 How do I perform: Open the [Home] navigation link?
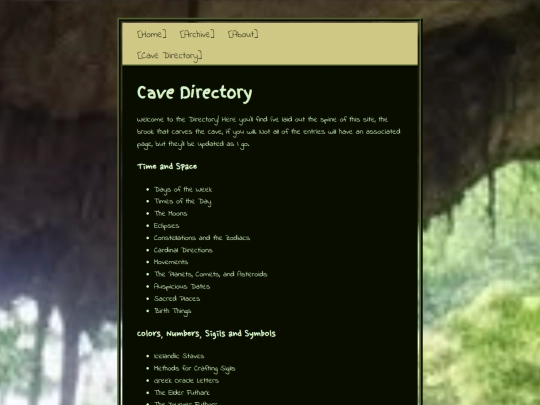pyautogui.click(x=152, y=34)
